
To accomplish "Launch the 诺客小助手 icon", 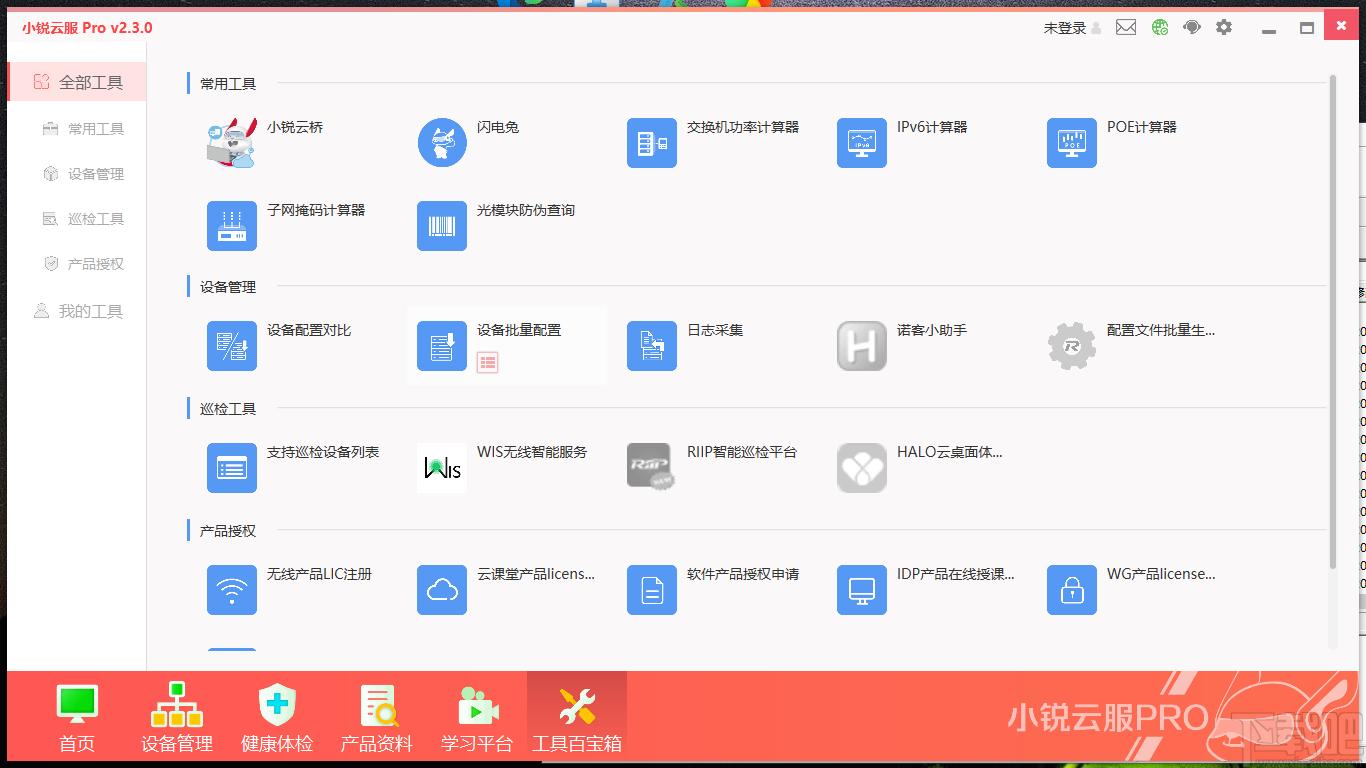I will tap(862, 345).
